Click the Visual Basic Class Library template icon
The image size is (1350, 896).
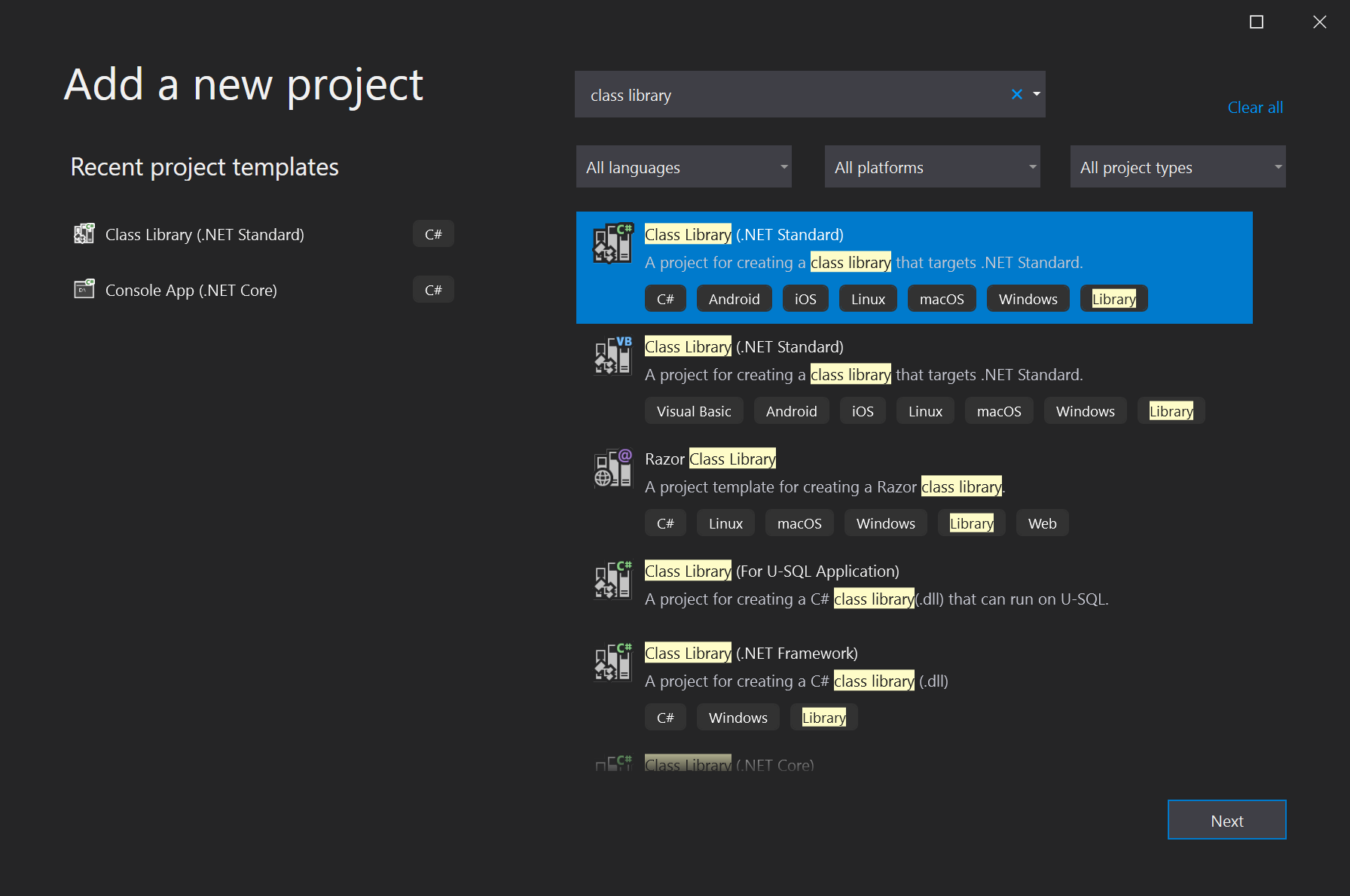coord(612,355)
